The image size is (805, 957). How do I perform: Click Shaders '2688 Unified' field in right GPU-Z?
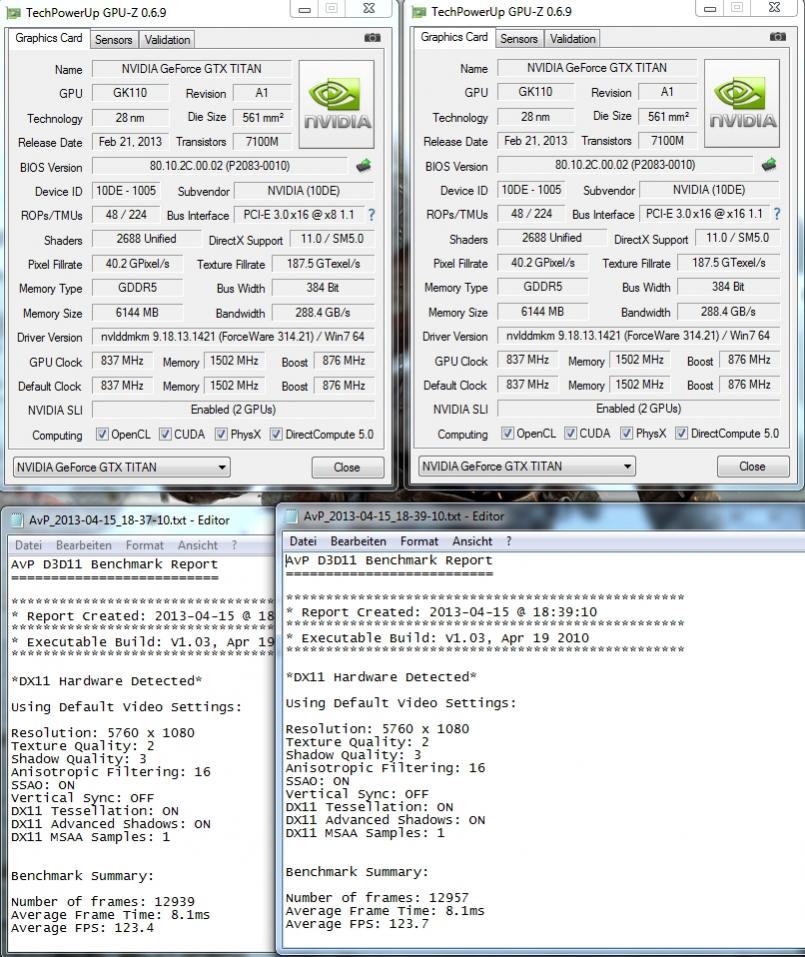(552, 237)
